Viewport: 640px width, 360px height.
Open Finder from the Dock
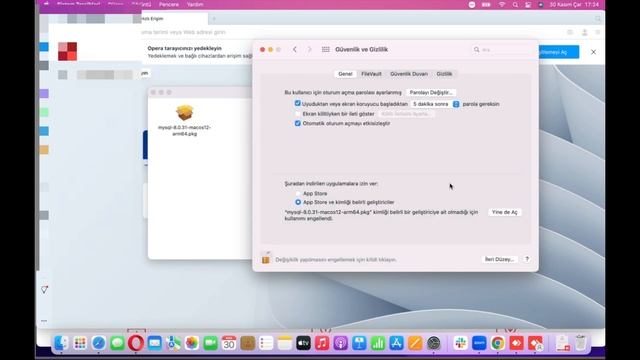pos(61,343)
